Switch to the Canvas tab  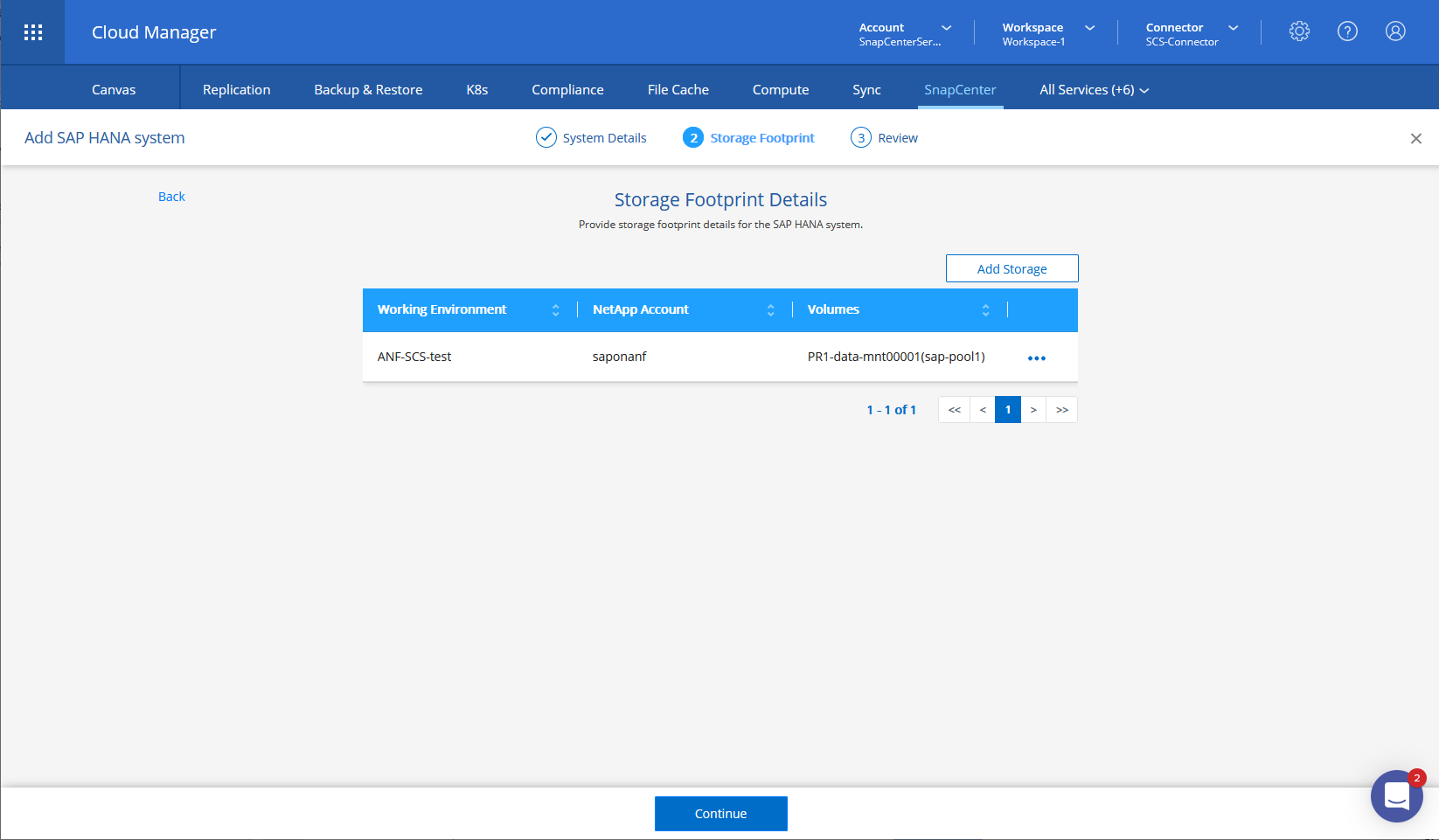(x=114, y=90)
